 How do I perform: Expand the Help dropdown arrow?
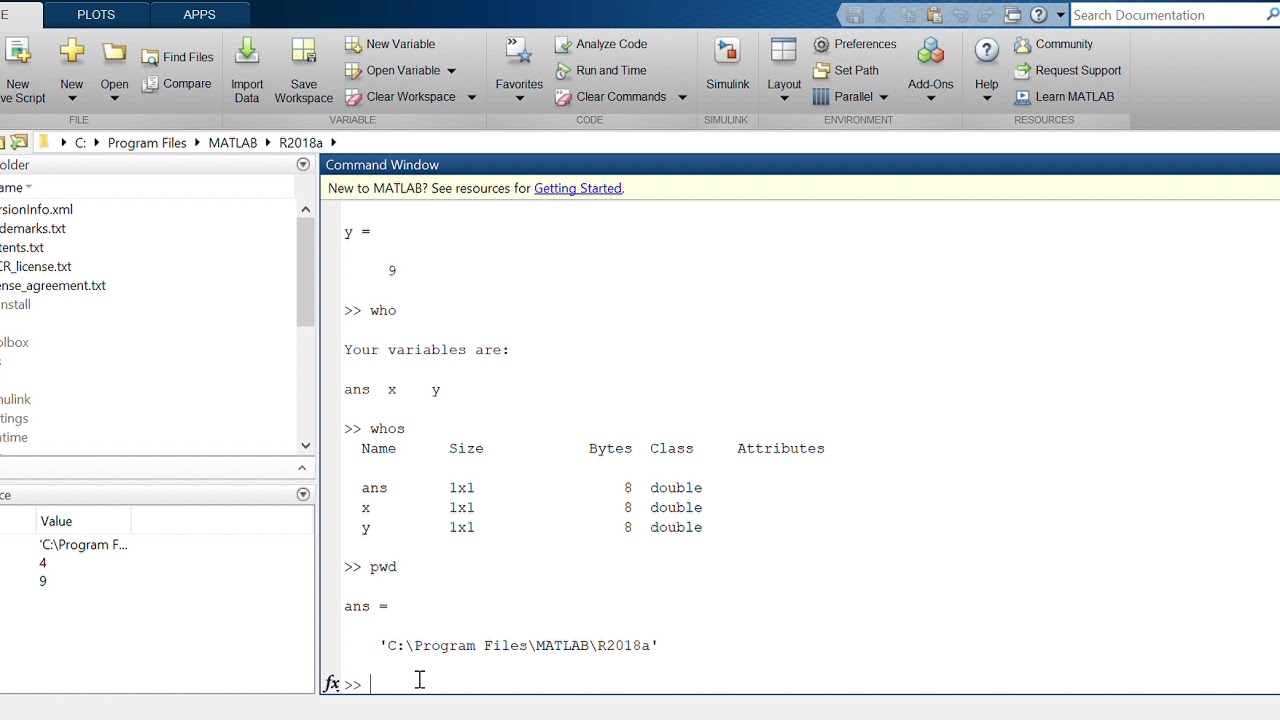(x=986, y=98)
